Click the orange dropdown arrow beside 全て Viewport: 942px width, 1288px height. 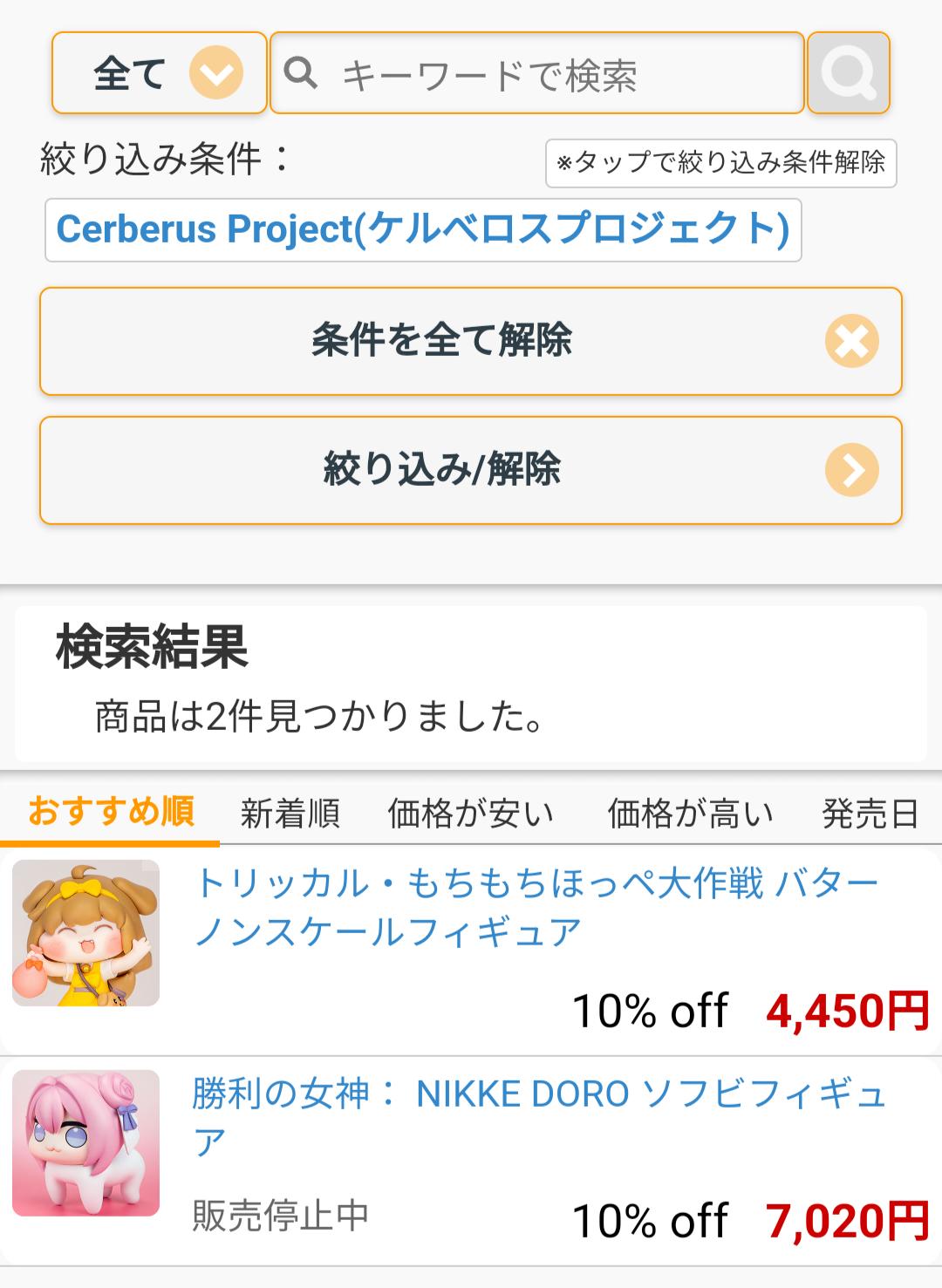click(215, 72)
